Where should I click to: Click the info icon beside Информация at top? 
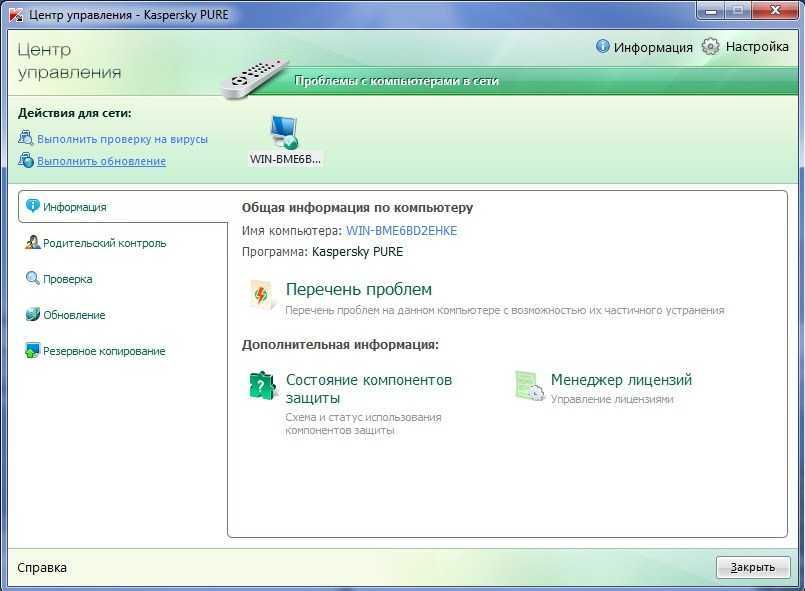pyautogui.click(x=603, y=47)
